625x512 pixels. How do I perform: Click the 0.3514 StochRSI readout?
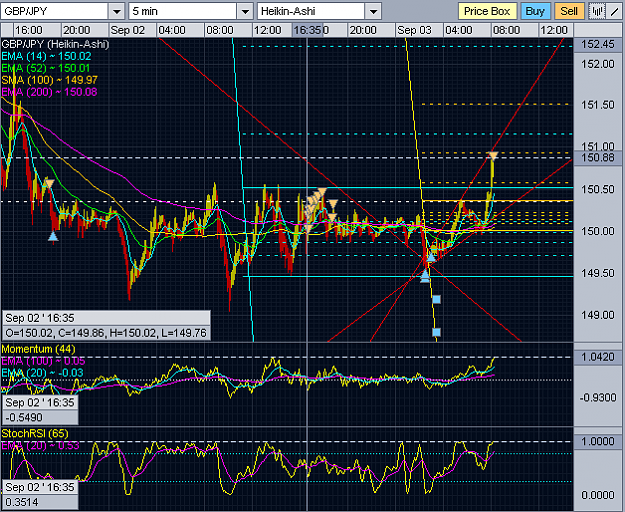(40, 502)
